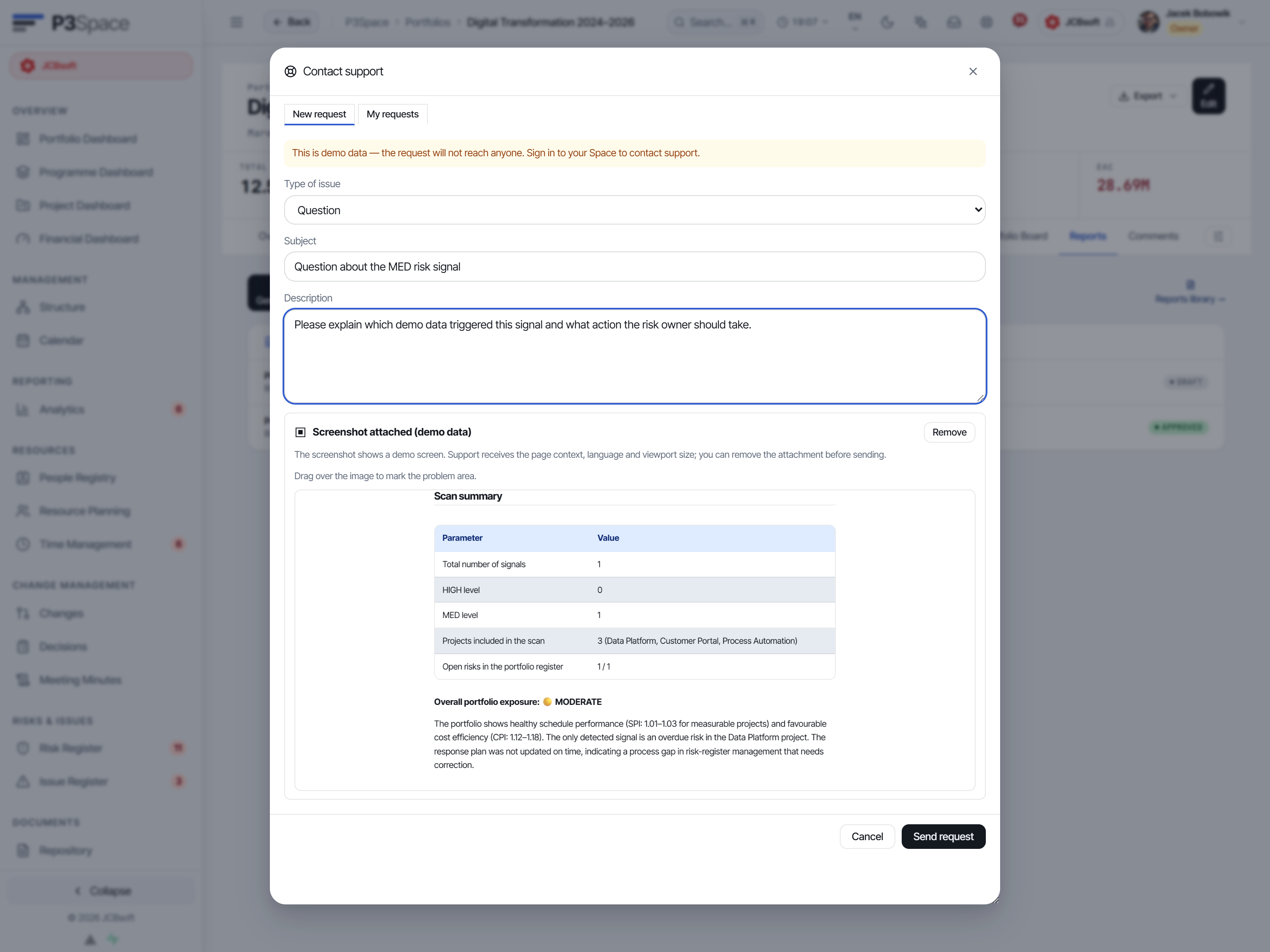1270x952 pixels.
Task: Click the Meeting Minutes sidebar icon
Action: pyautogui.click(x=23, y=680)
